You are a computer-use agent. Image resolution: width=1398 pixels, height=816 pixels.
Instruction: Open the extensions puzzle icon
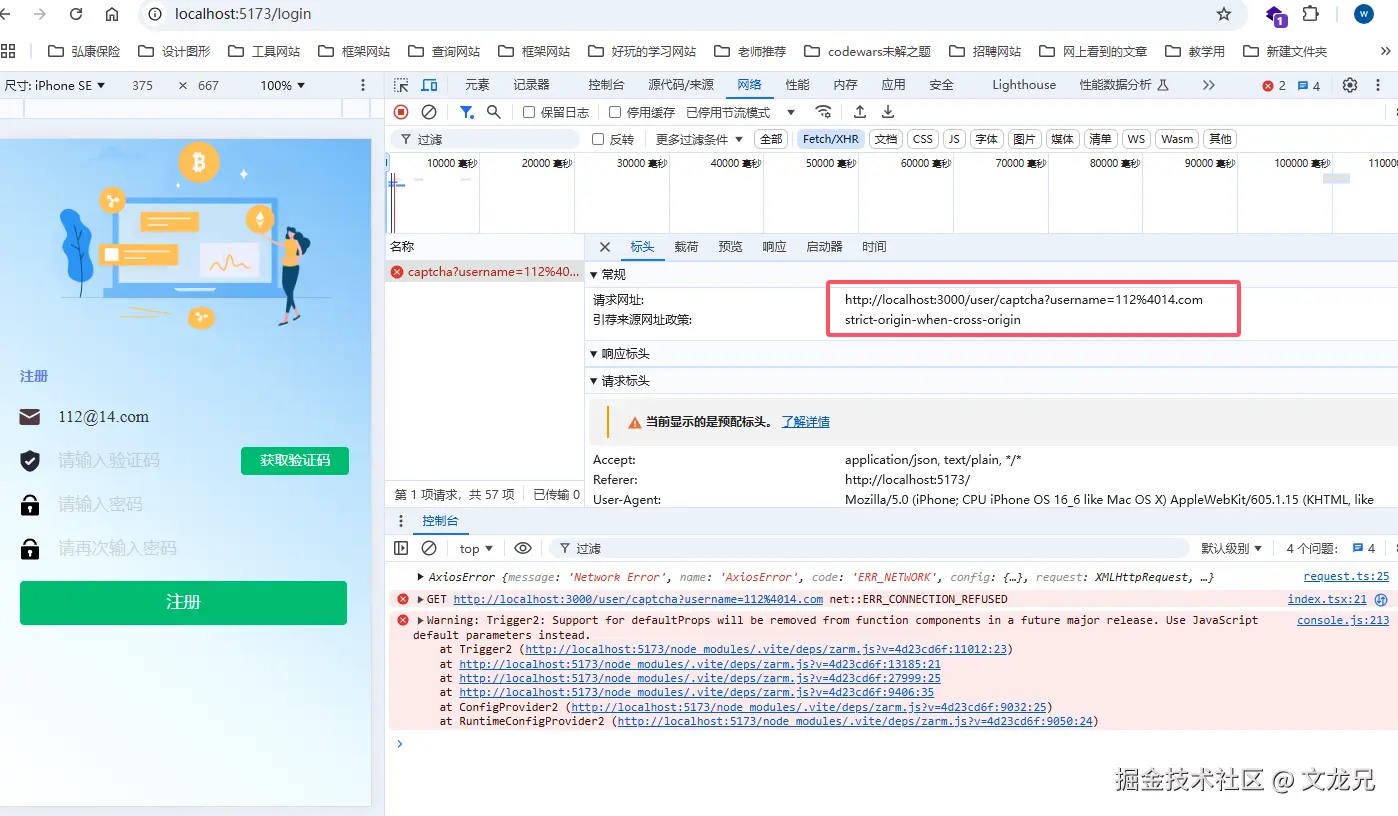pos(1310,14)
